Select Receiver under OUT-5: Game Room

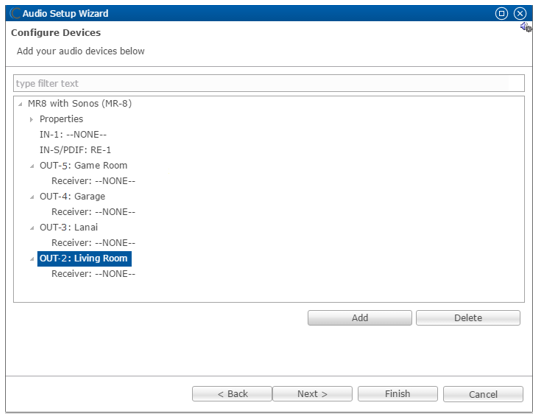click(x=93, y=181)
